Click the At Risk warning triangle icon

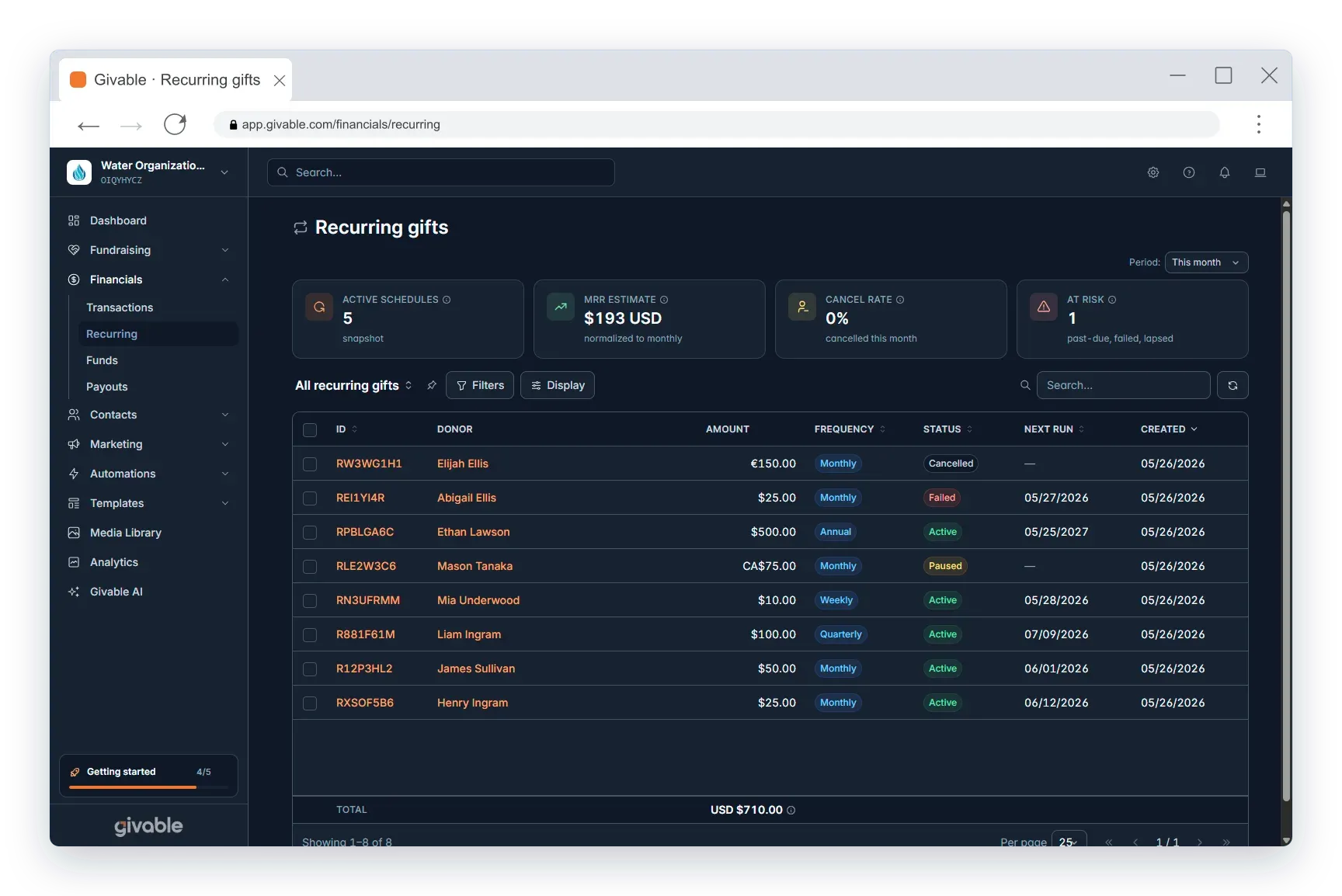(x=1044, y=307)
